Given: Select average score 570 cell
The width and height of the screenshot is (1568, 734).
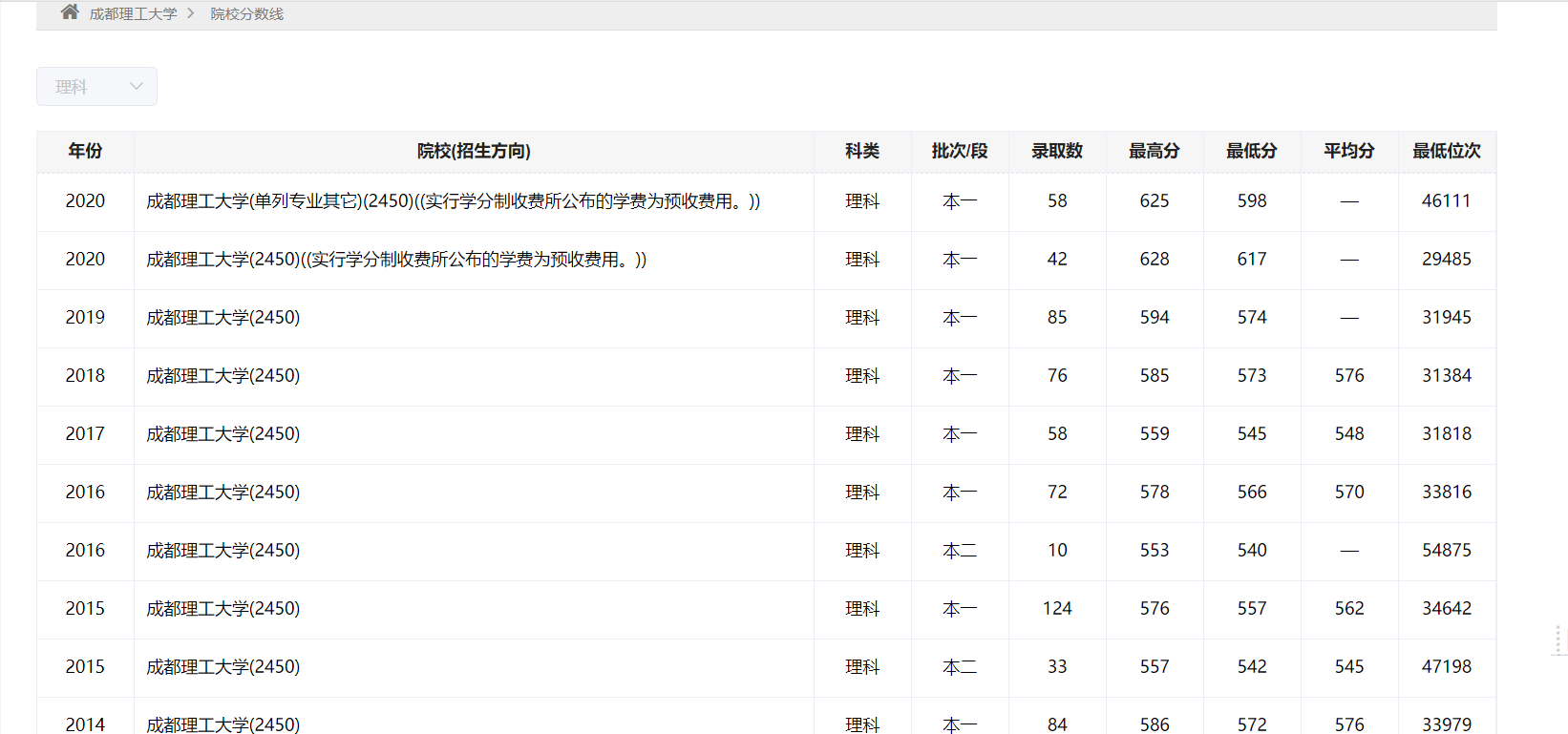Looking at the screenshot, I should click(x=1349, y=493).
